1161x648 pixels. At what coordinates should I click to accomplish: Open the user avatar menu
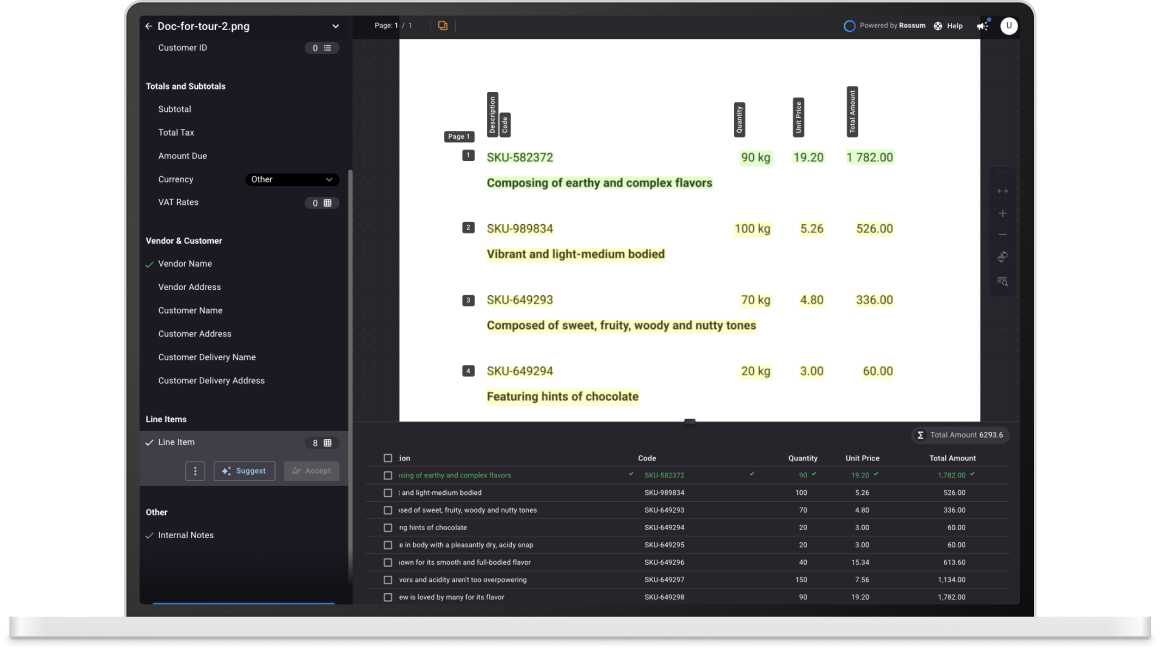click(1009, 26)
